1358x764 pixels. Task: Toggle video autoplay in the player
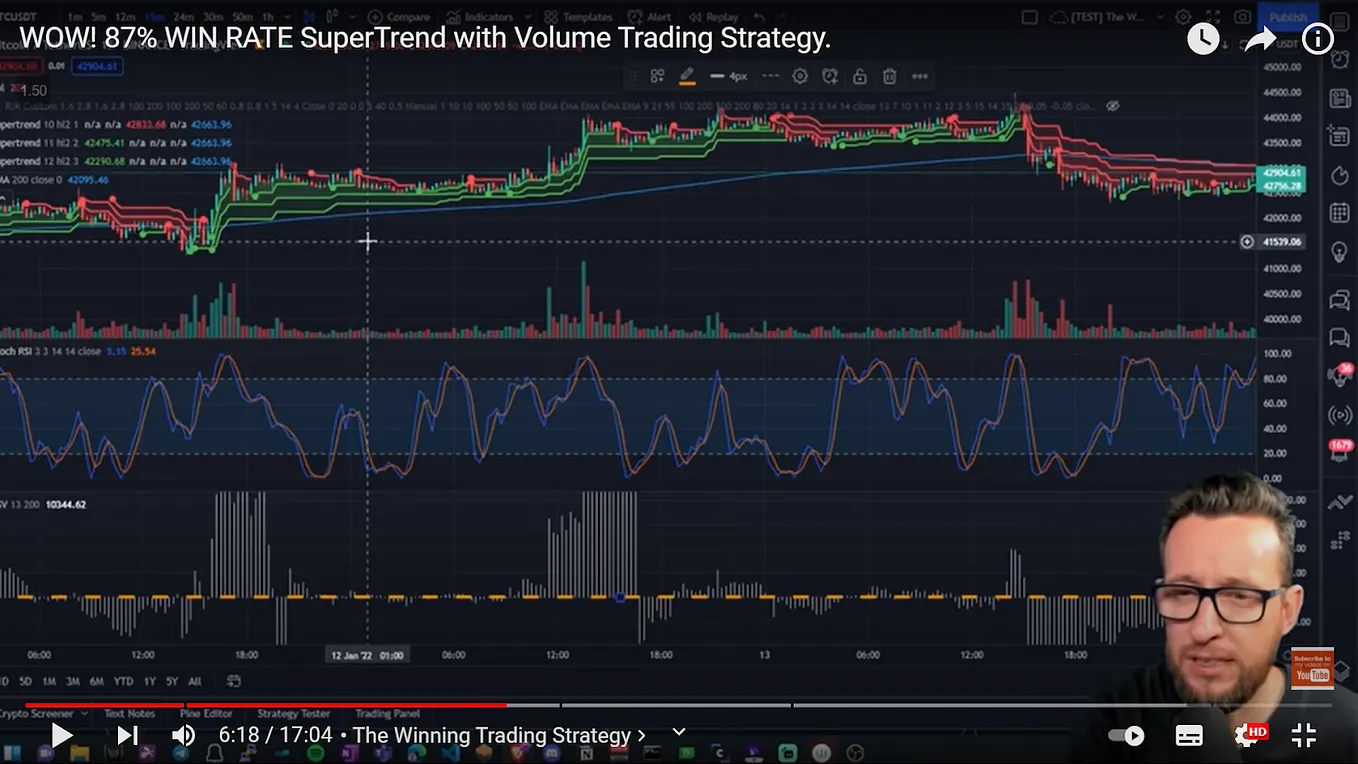coord(1126,735)
